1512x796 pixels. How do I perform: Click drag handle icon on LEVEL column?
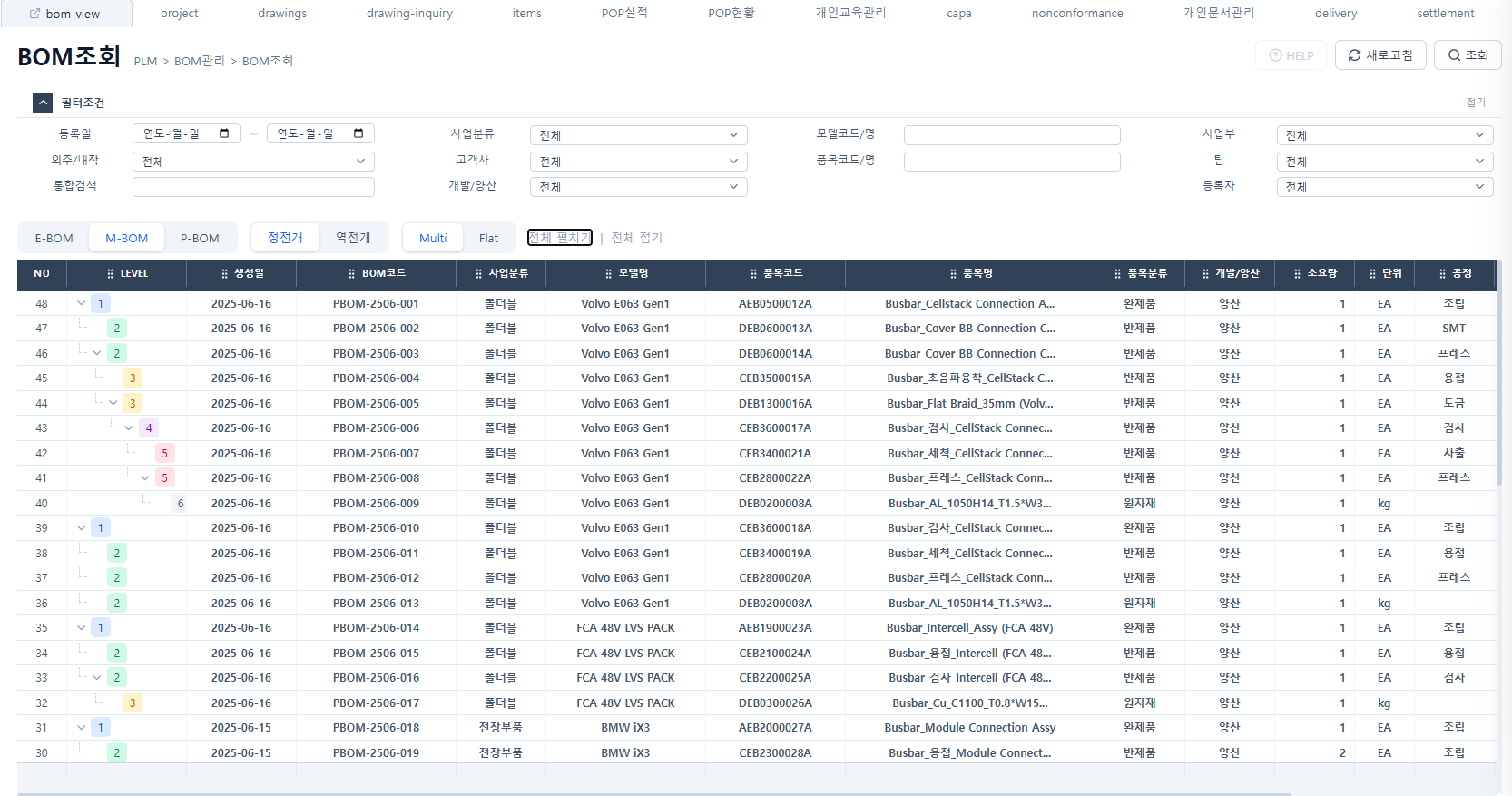111,273
